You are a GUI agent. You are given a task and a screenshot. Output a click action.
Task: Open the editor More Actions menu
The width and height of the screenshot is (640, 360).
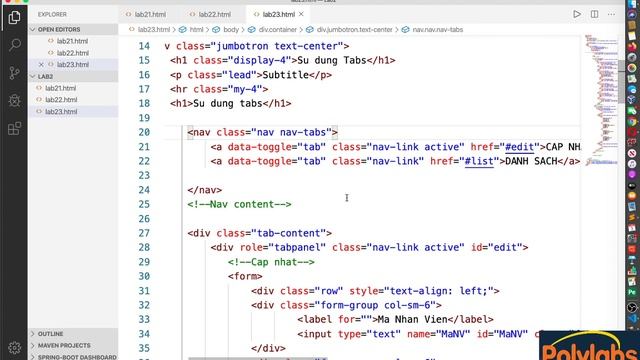click(611, 14)
